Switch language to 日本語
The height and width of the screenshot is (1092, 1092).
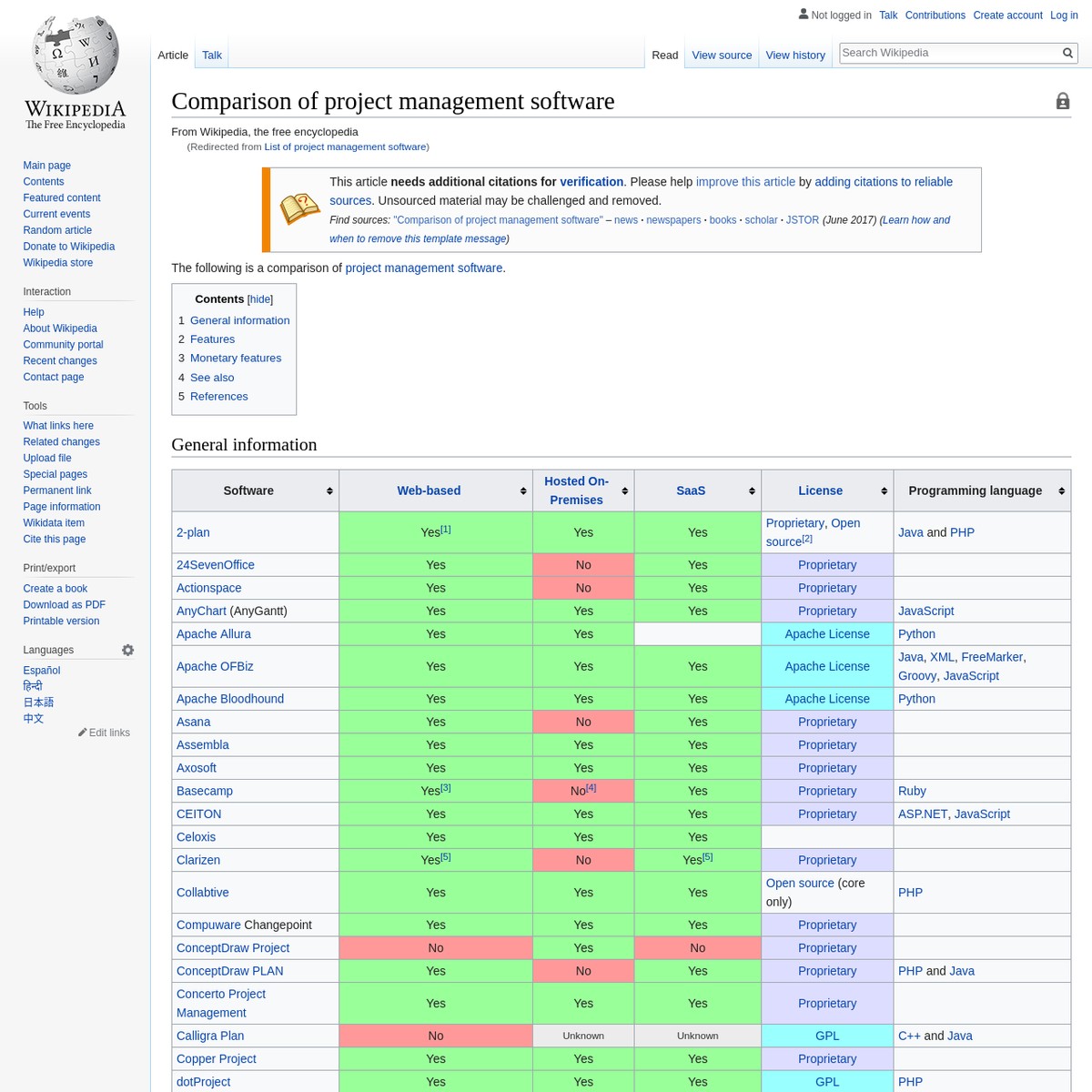click(x=38, y=703)
